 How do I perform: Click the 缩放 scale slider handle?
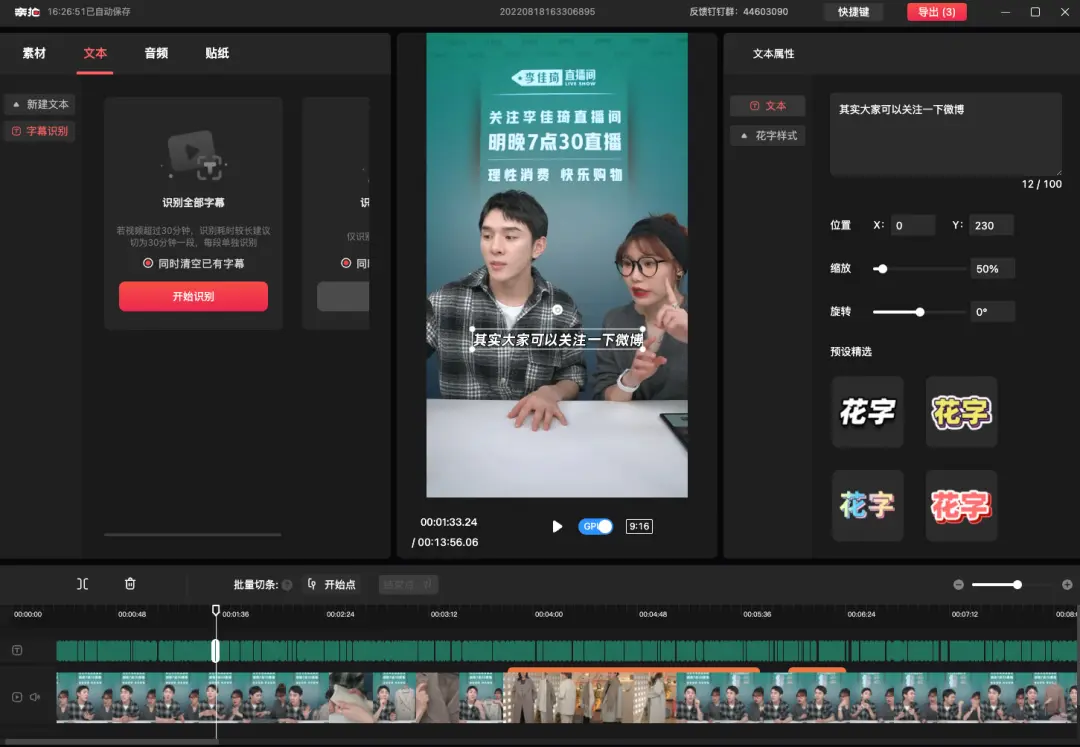click(881, 269)
